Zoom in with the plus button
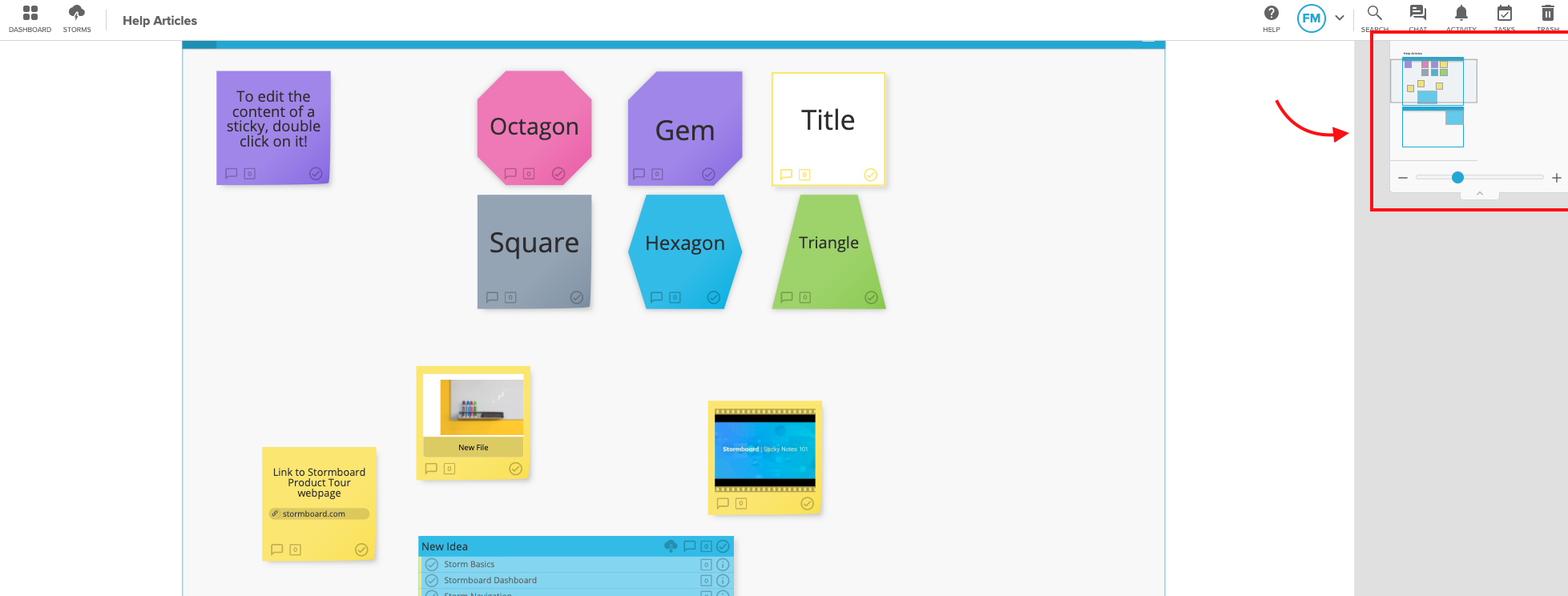Image resolution: width=1568 pixels, height=596 pixels. click(x=1557, y=178)
